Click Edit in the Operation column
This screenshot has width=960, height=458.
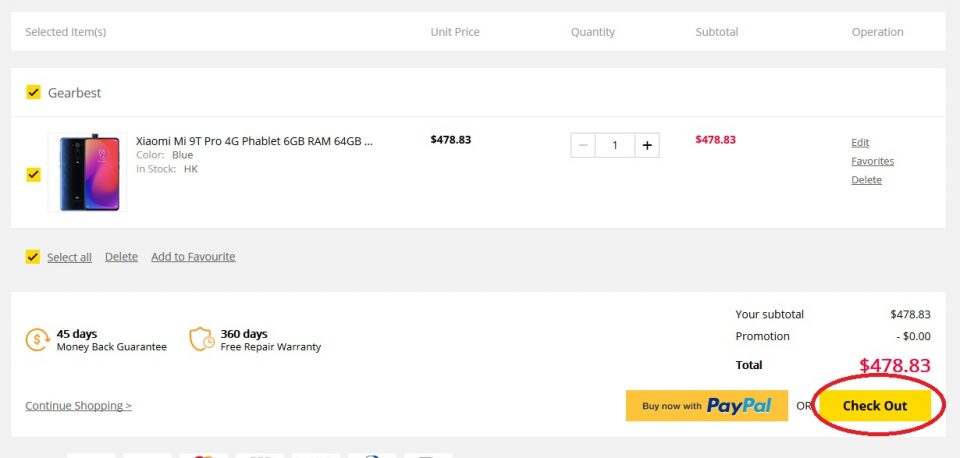pos(860,143)
